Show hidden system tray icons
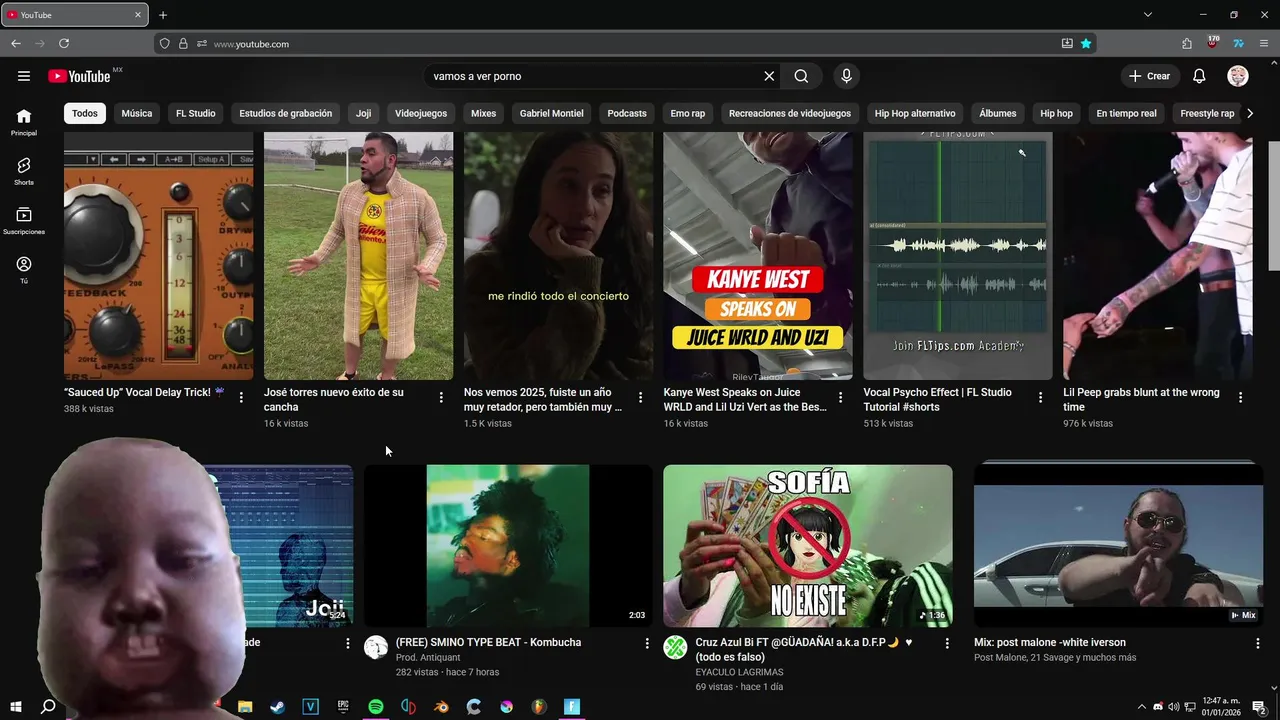Screen dimensions: 1280x720 pyautogui.click(x=1142, y=707)
